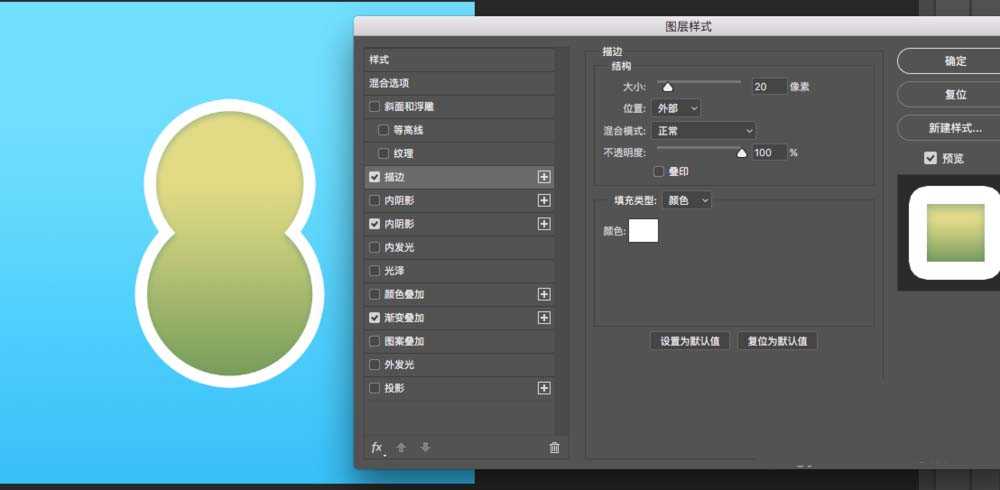Click the 设置为默认值 button
The width and height of the screenshot is (1000, 490).
coord(690,341)
